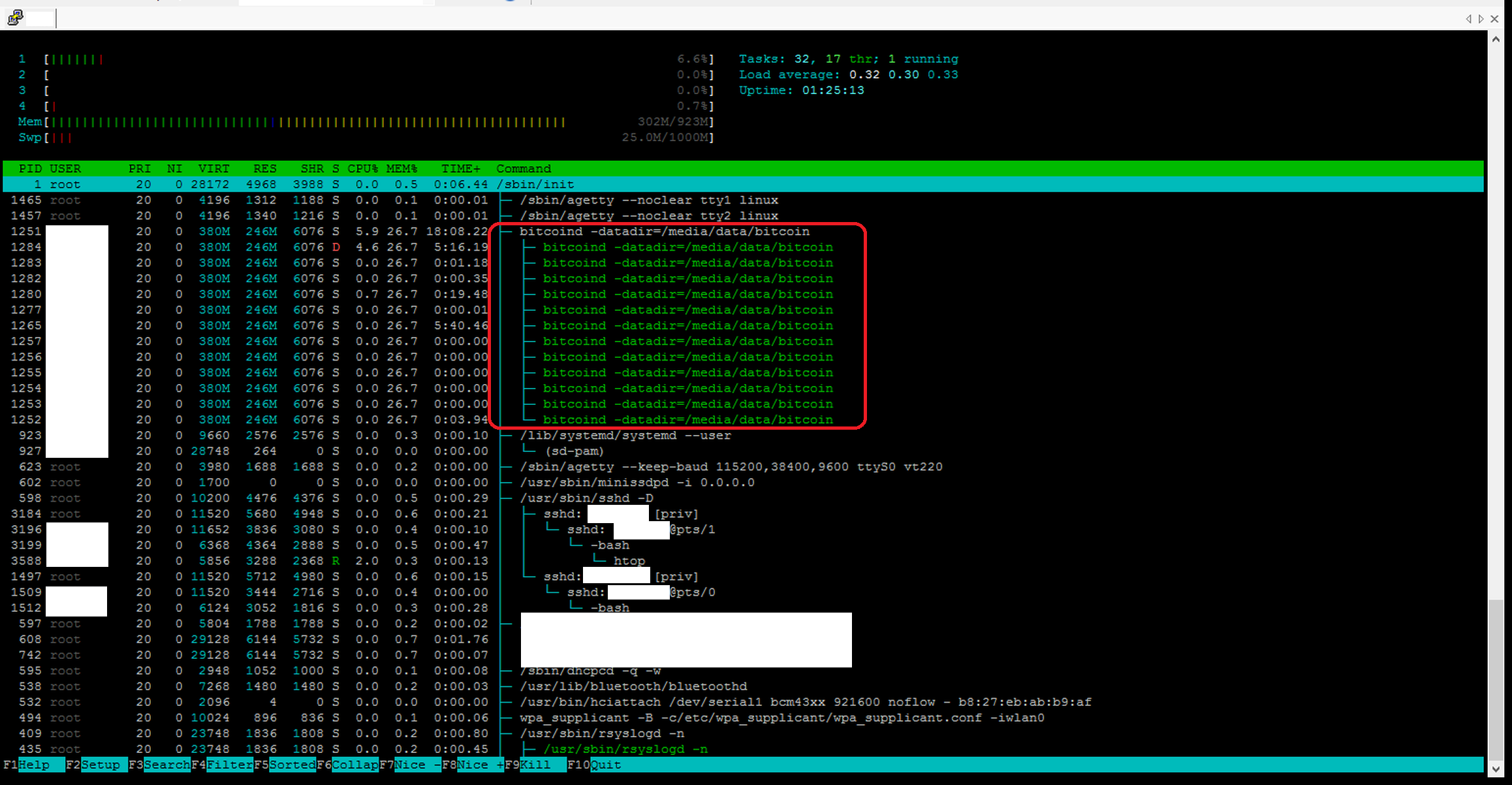Image resolution: width=1512 pixels, height=785 pixels.
Task: Select bitcoind thread PID 1284
Action: pos(743,247)
